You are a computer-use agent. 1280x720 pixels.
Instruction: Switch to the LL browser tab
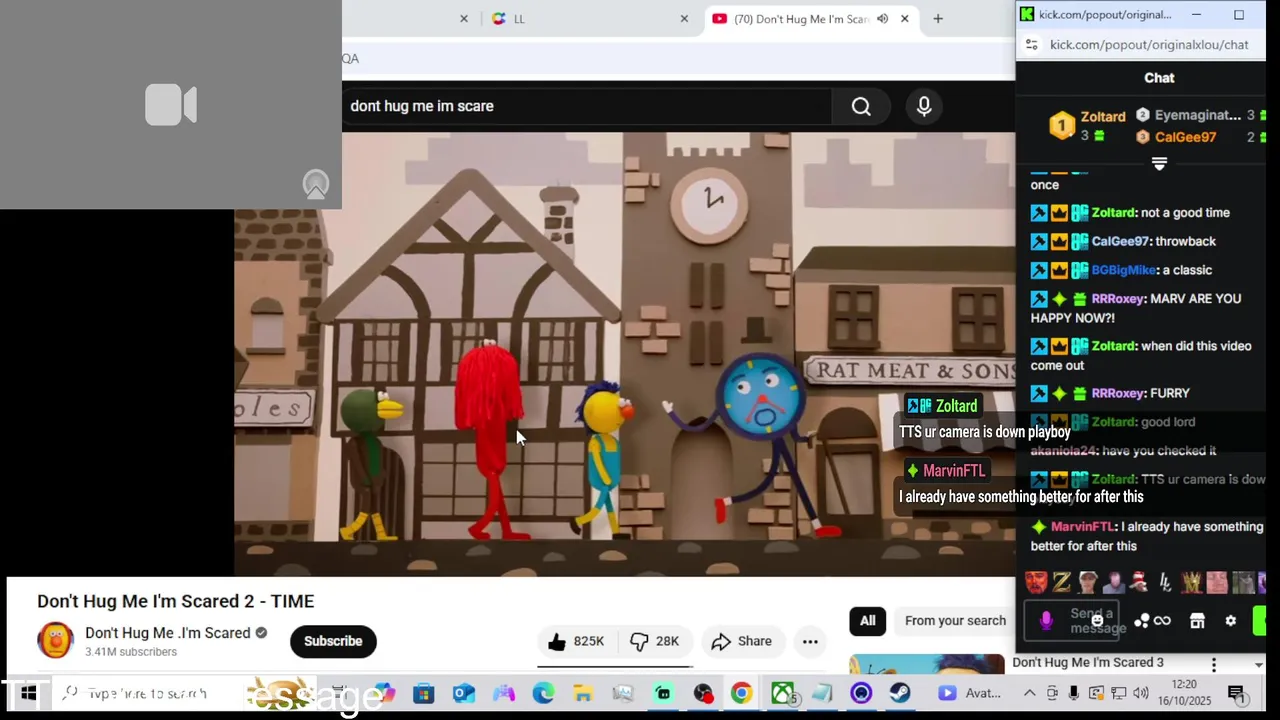tap(590, 19)
